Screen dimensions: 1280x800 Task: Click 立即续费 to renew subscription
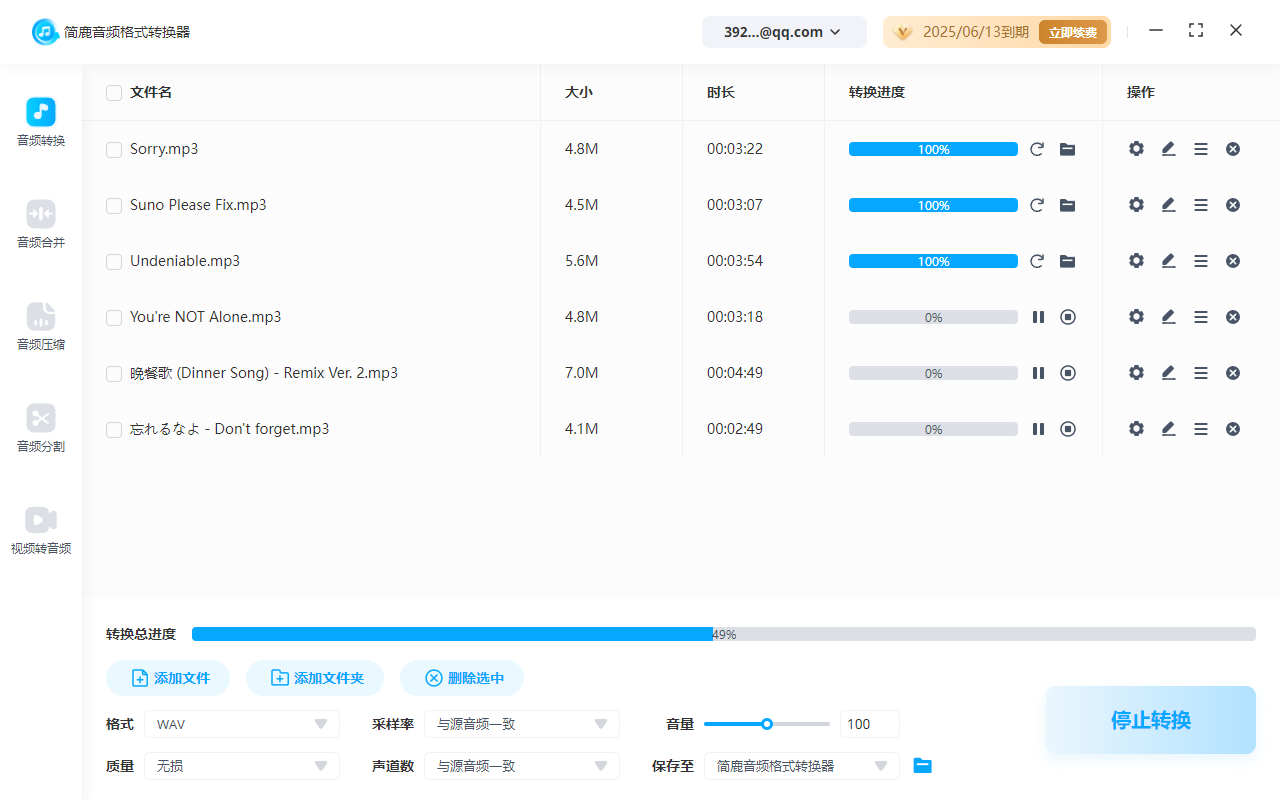click(x=1072, y=31)
